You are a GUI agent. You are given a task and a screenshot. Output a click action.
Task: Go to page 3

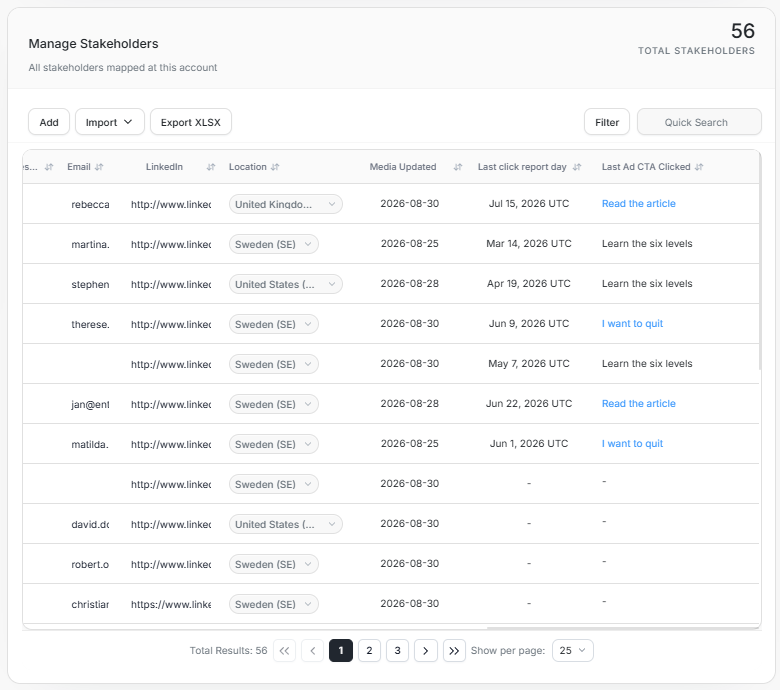[x=397, y=651]
